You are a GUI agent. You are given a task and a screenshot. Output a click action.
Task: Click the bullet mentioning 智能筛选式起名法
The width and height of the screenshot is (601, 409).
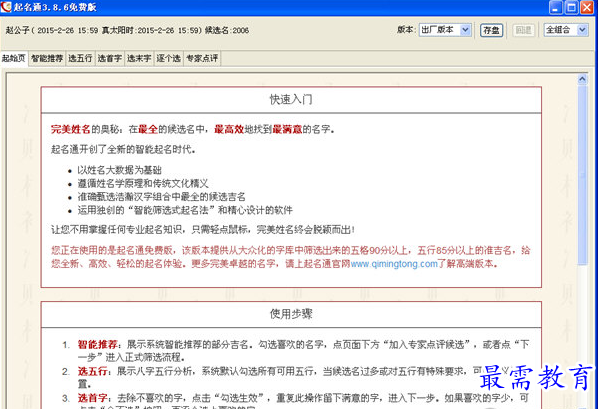(185, 210)
